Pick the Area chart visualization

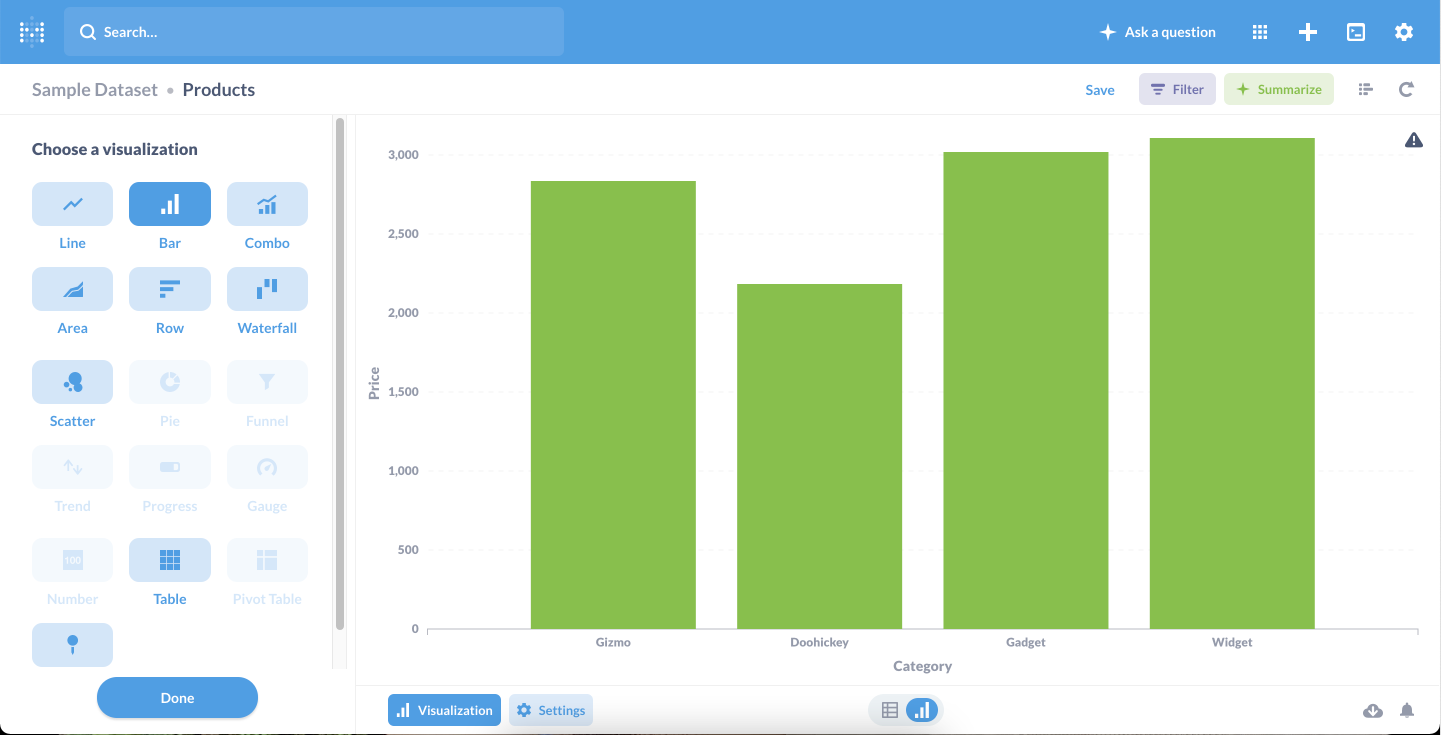tap(72, 289)
